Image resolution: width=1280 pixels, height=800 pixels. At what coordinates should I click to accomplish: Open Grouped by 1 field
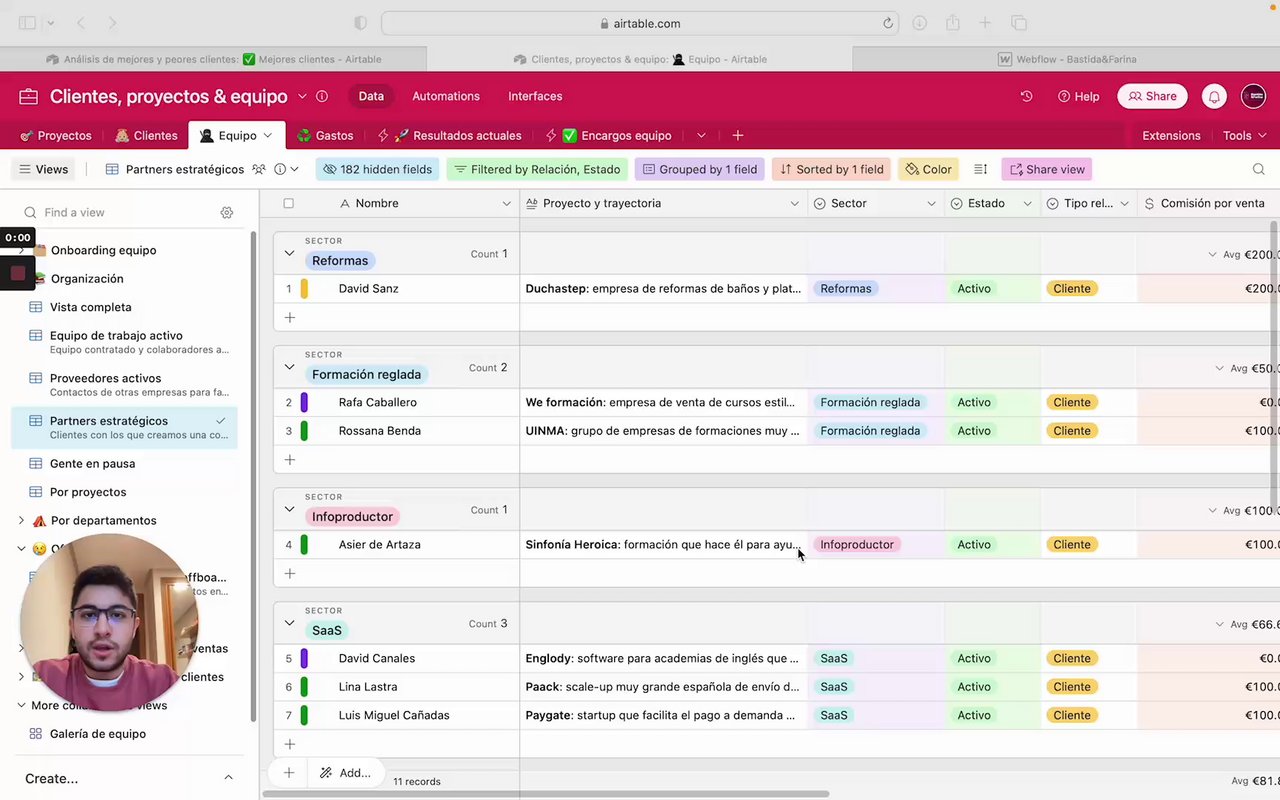click(x=699, y=169)
